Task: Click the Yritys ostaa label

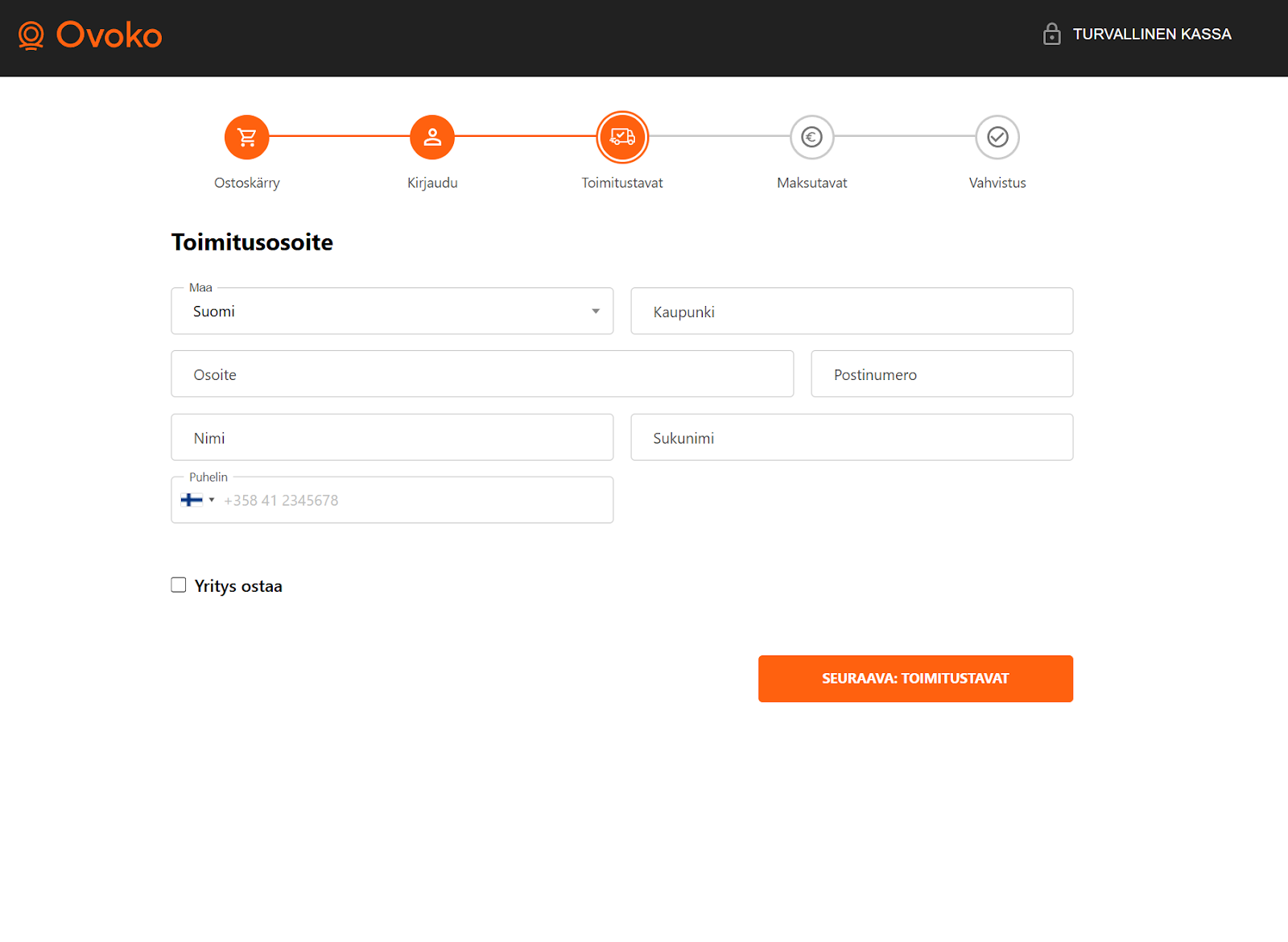Action: pos(238,586)
